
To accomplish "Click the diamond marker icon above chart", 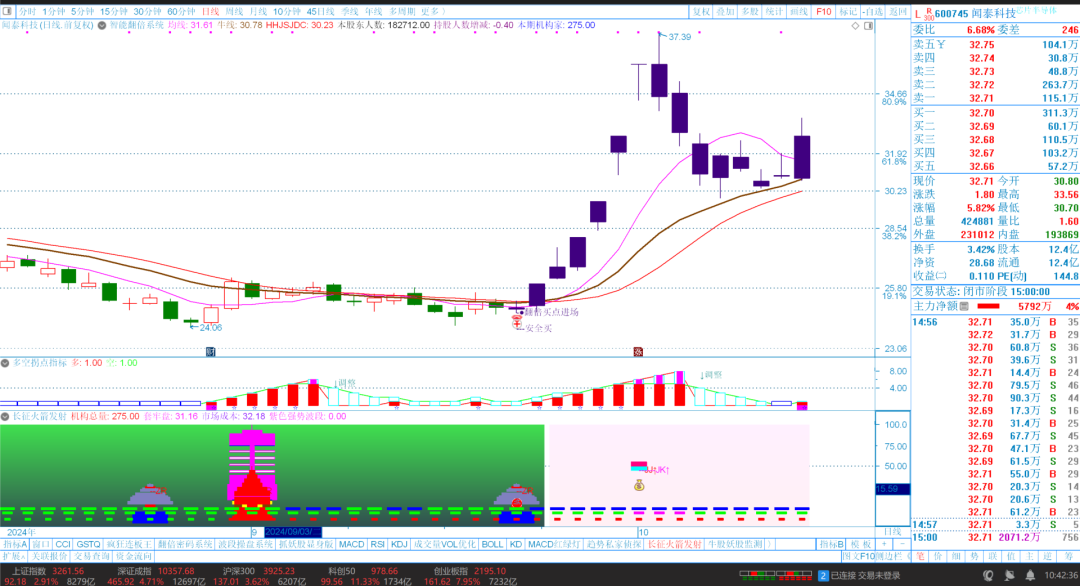I will pos(855,25).
